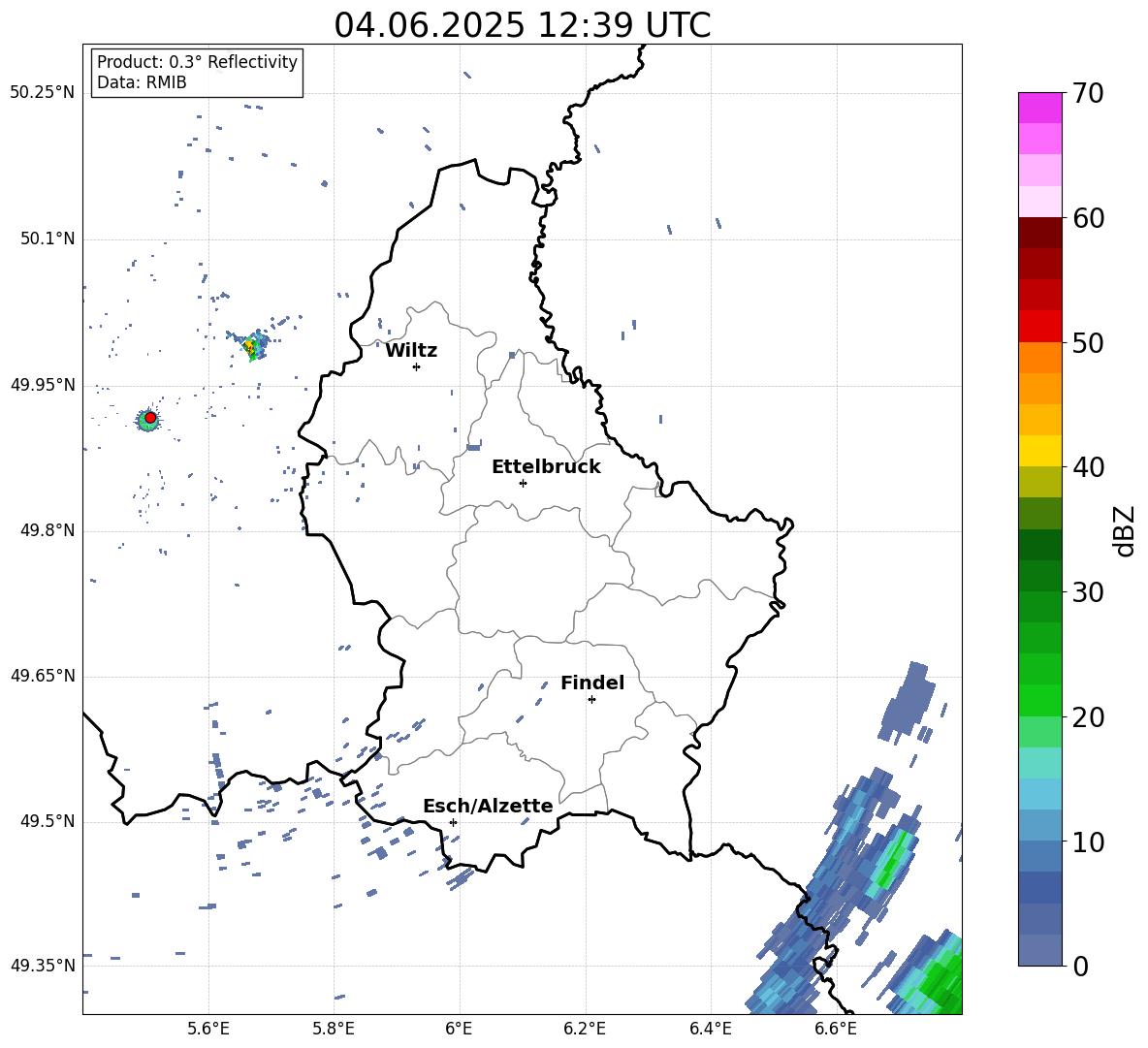This screenshot has height=1048, width=1148.
Task: Click the 49.5°N latitude label
Action: pyautogui.click(x=48, y=821)
